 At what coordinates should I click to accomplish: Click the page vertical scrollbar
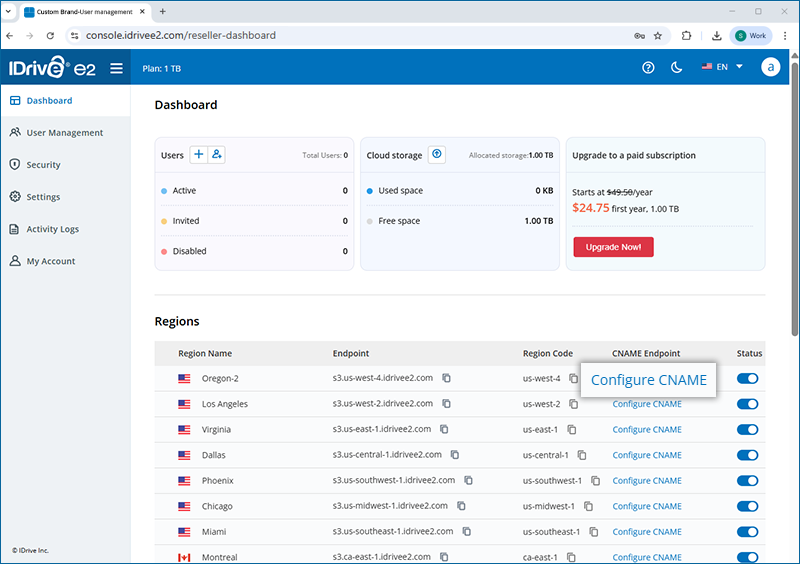(794, 198)
